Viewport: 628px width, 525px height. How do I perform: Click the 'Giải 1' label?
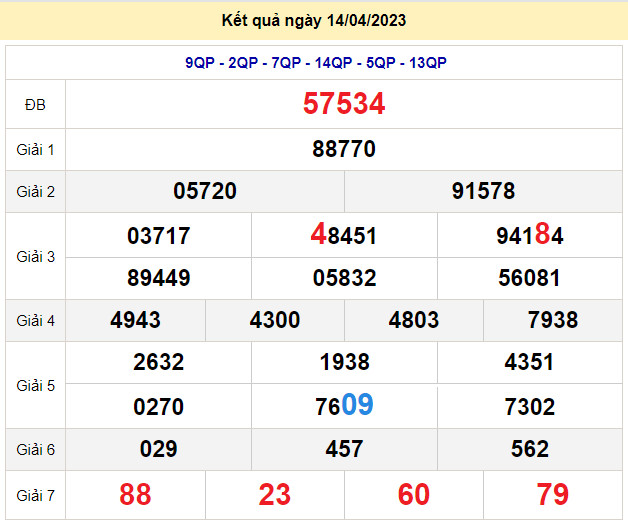pyautogui.click(x=35, y=150)
